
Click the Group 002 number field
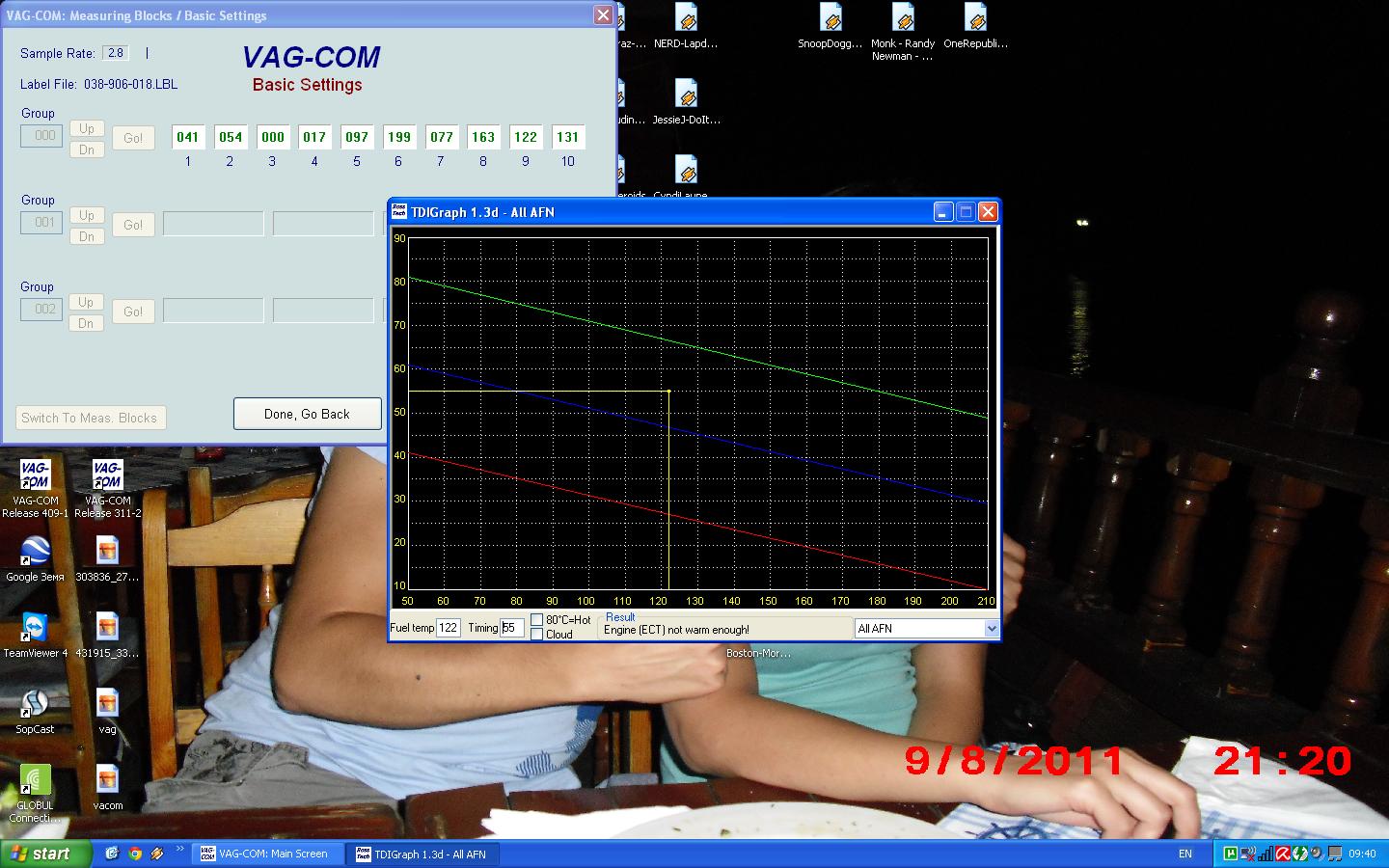[42, 310]
